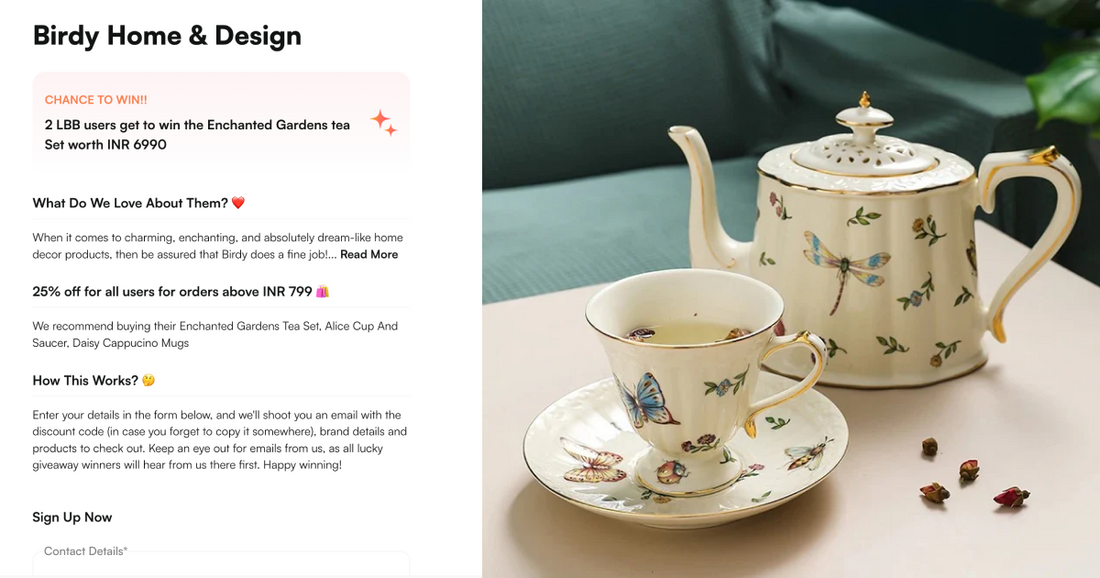Click the Birdy Home & Design title

(167, 36)
